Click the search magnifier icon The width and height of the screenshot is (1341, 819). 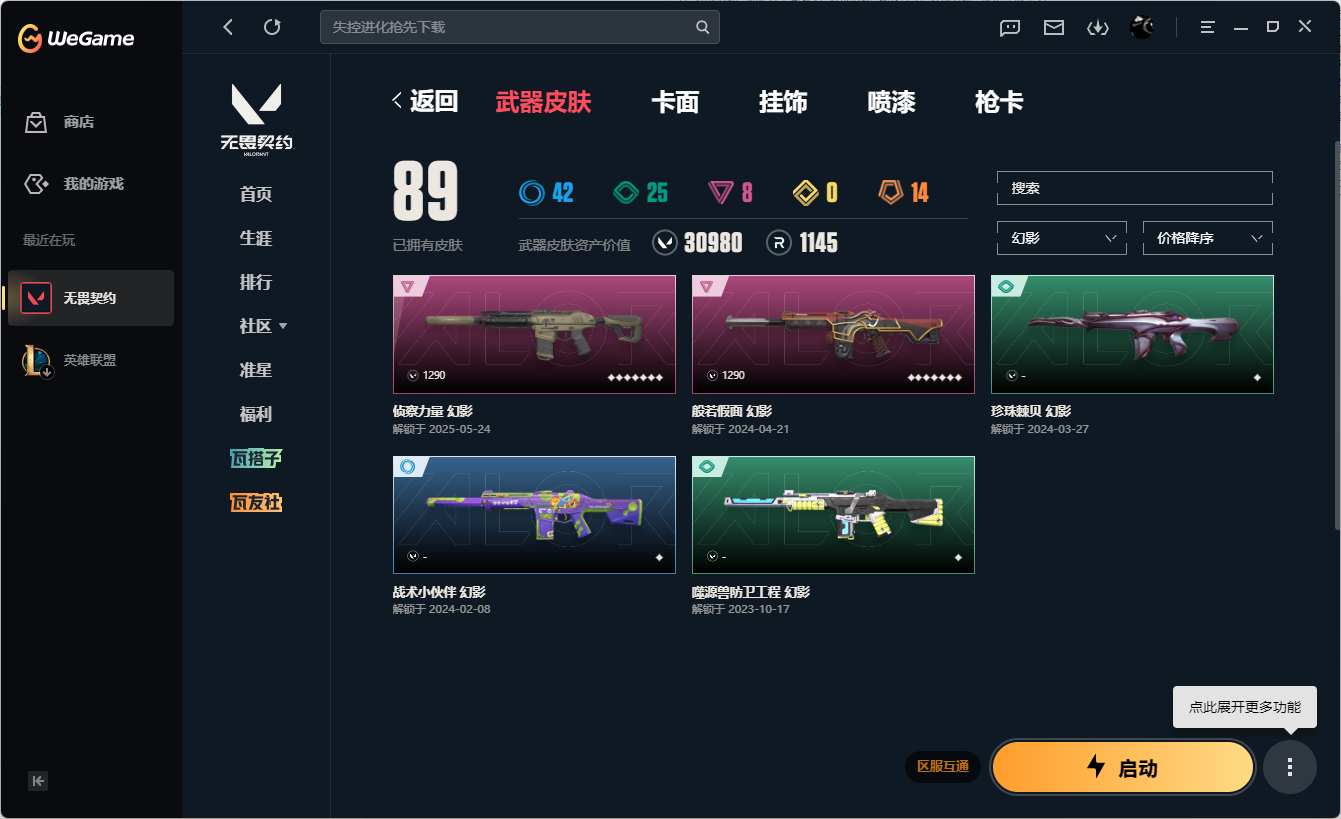pyautogui.click(x=703, y=27)
